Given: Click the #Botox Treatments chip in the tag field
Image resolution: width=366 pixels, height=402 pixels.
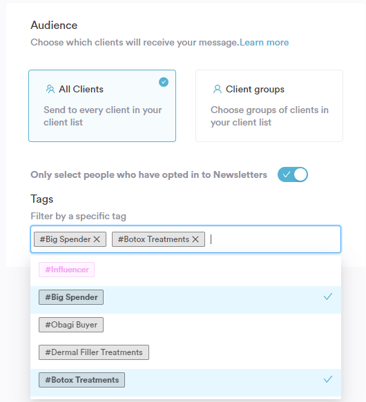Looking at the screenshot, I should pos(153,239).
